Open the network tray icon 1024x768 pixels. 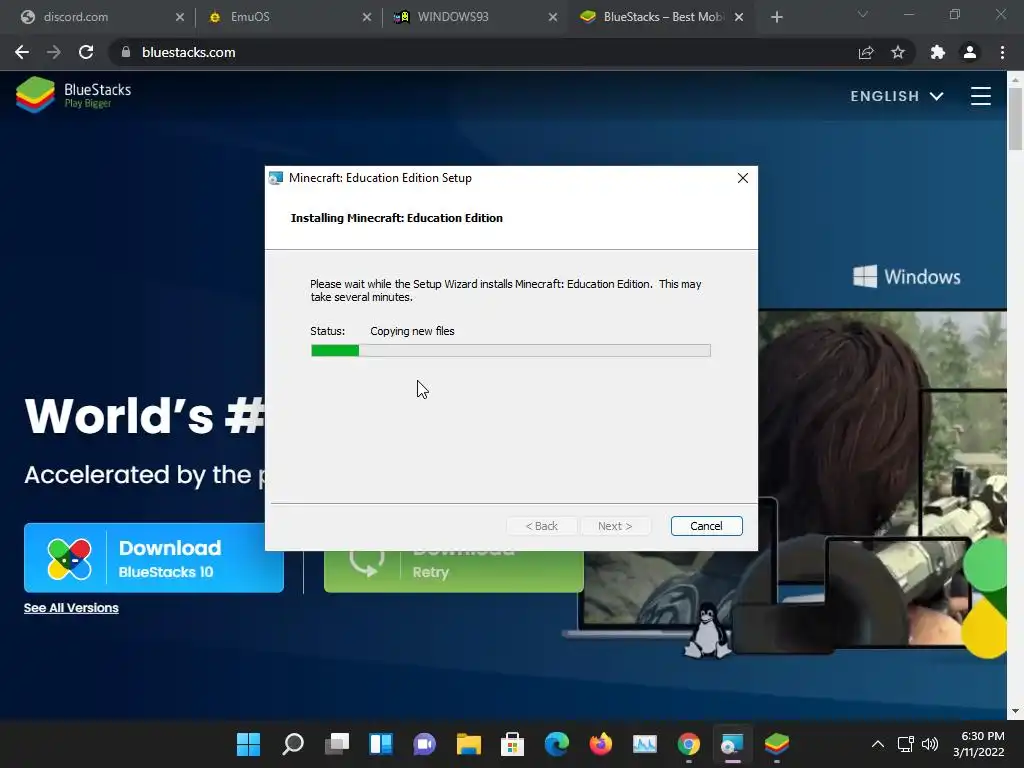(x=905, y=744)
